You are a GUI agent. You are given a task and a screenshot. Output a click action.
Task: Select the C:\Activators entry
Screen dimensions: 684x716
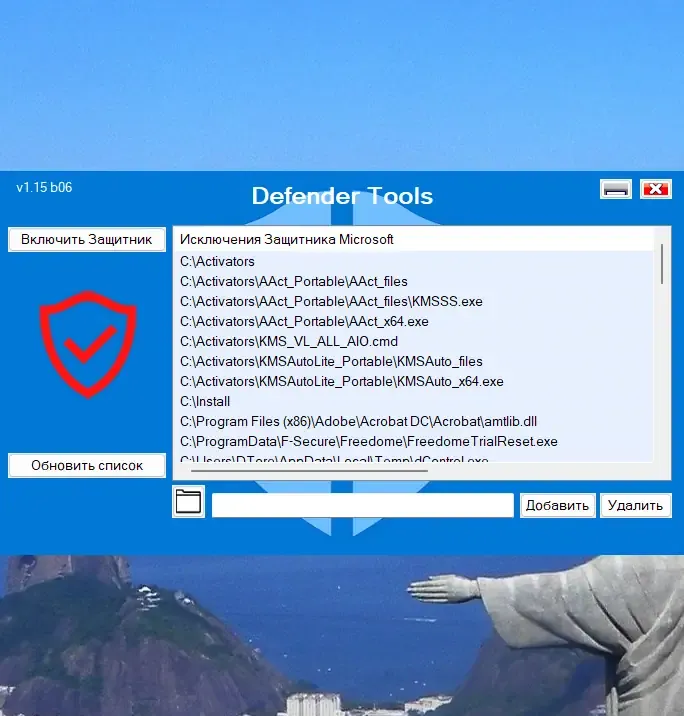pos(217,262)
